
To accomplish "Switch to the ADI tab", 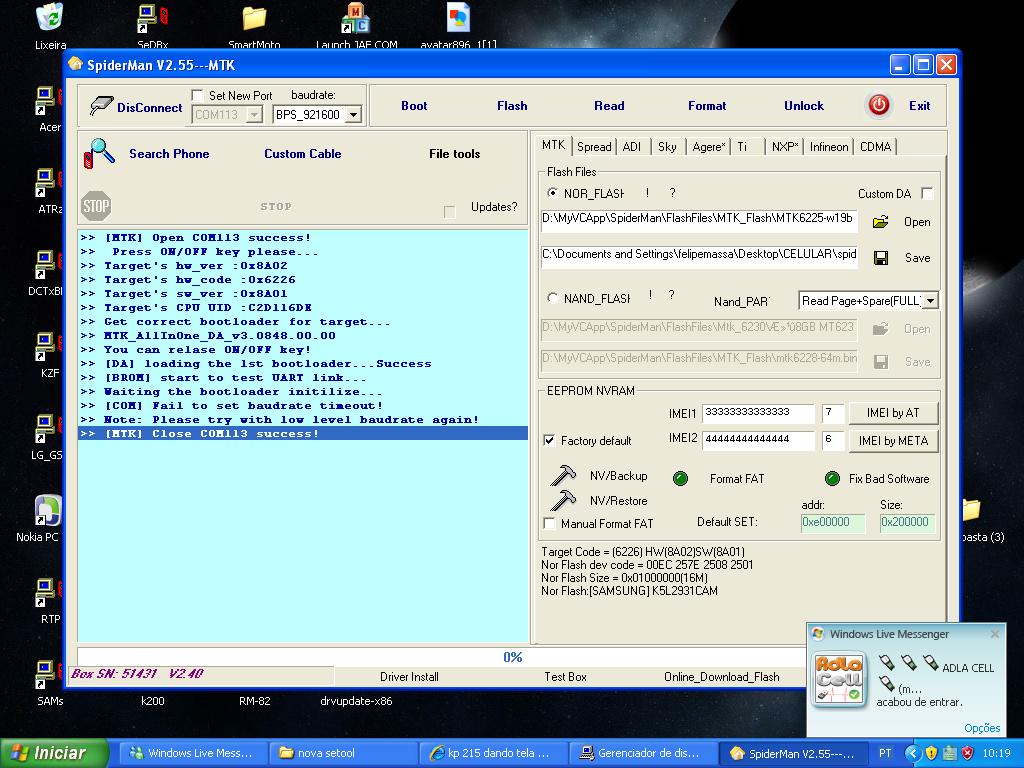I will 632,147.
